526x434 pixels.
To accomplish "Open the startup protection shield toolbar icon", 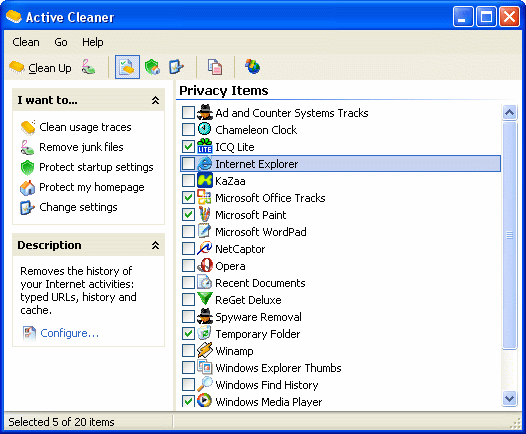I will (x=152, y=67).
